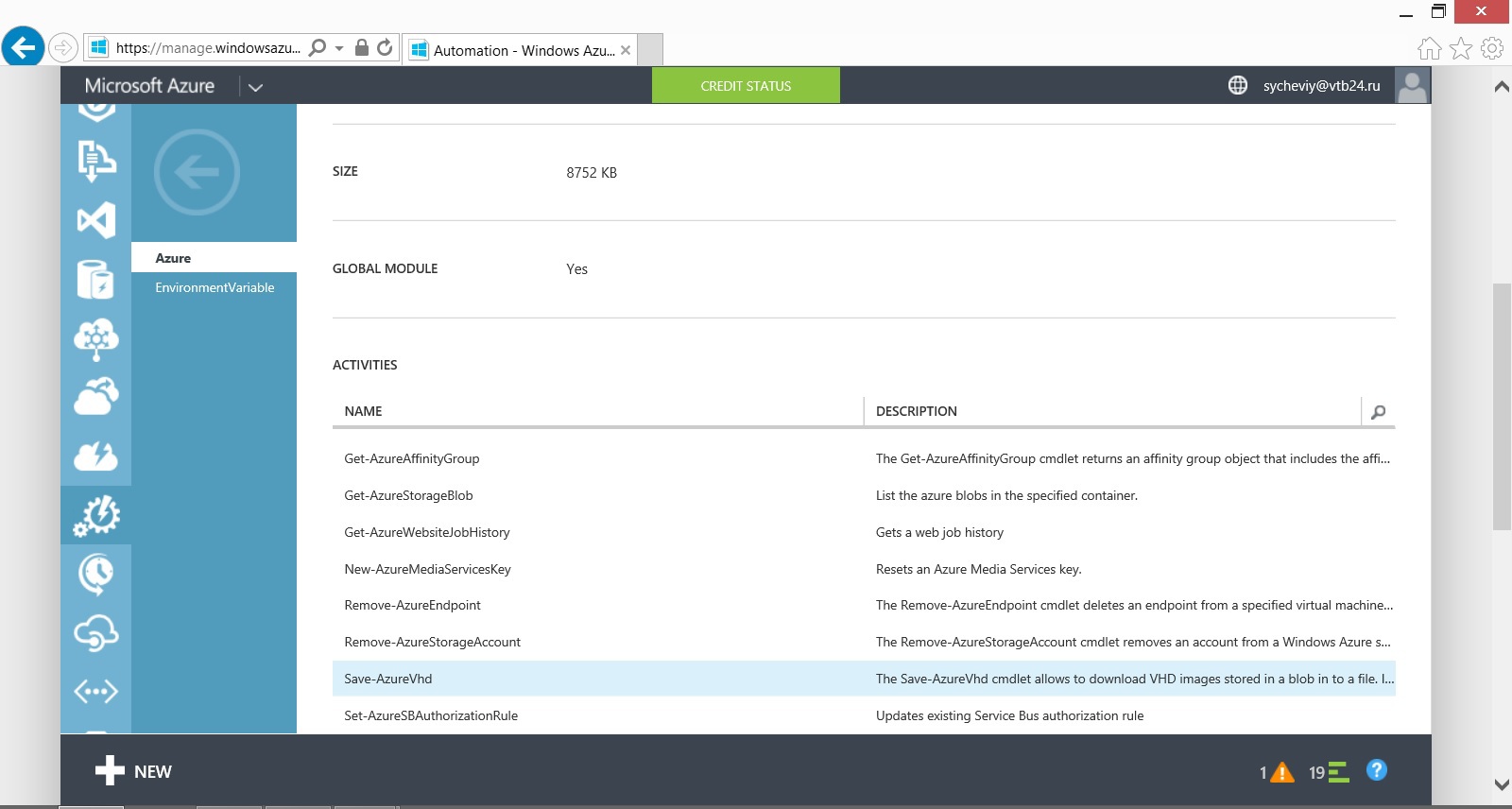The height and width of the screenshot is (809, 1512).
Task: Select the EnvironmentVariable module item
Action: (214, 287)
